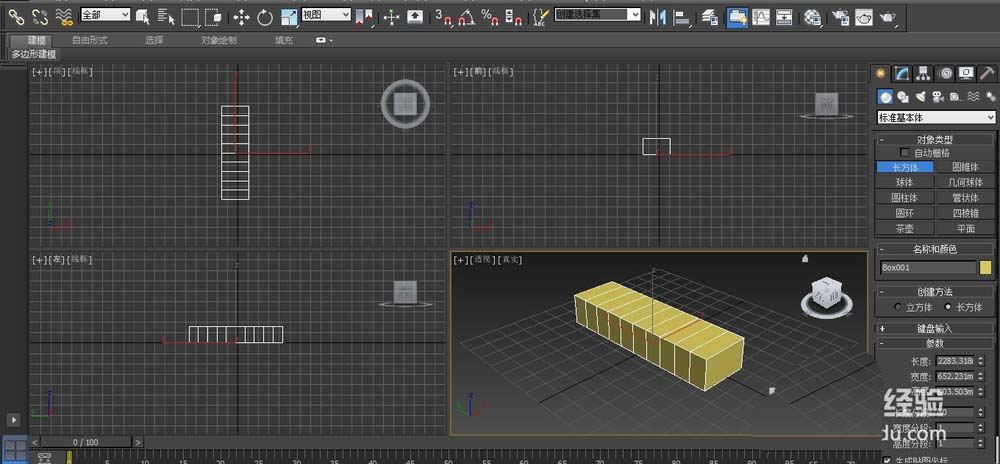This screenshot has width=1000, height=464.
Task: Open the Mirror tool
Action: tap(658, 16)
